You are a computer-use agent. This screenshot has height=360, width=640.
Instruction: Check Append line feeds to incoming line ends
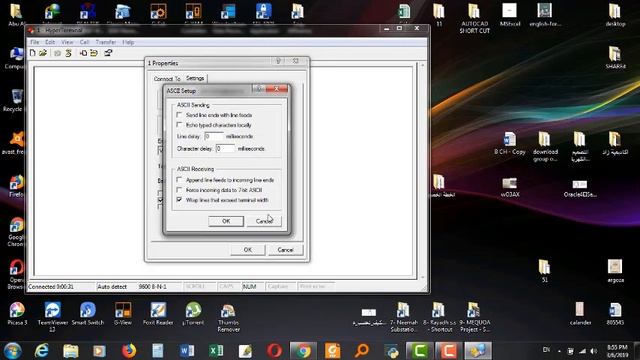179,180
